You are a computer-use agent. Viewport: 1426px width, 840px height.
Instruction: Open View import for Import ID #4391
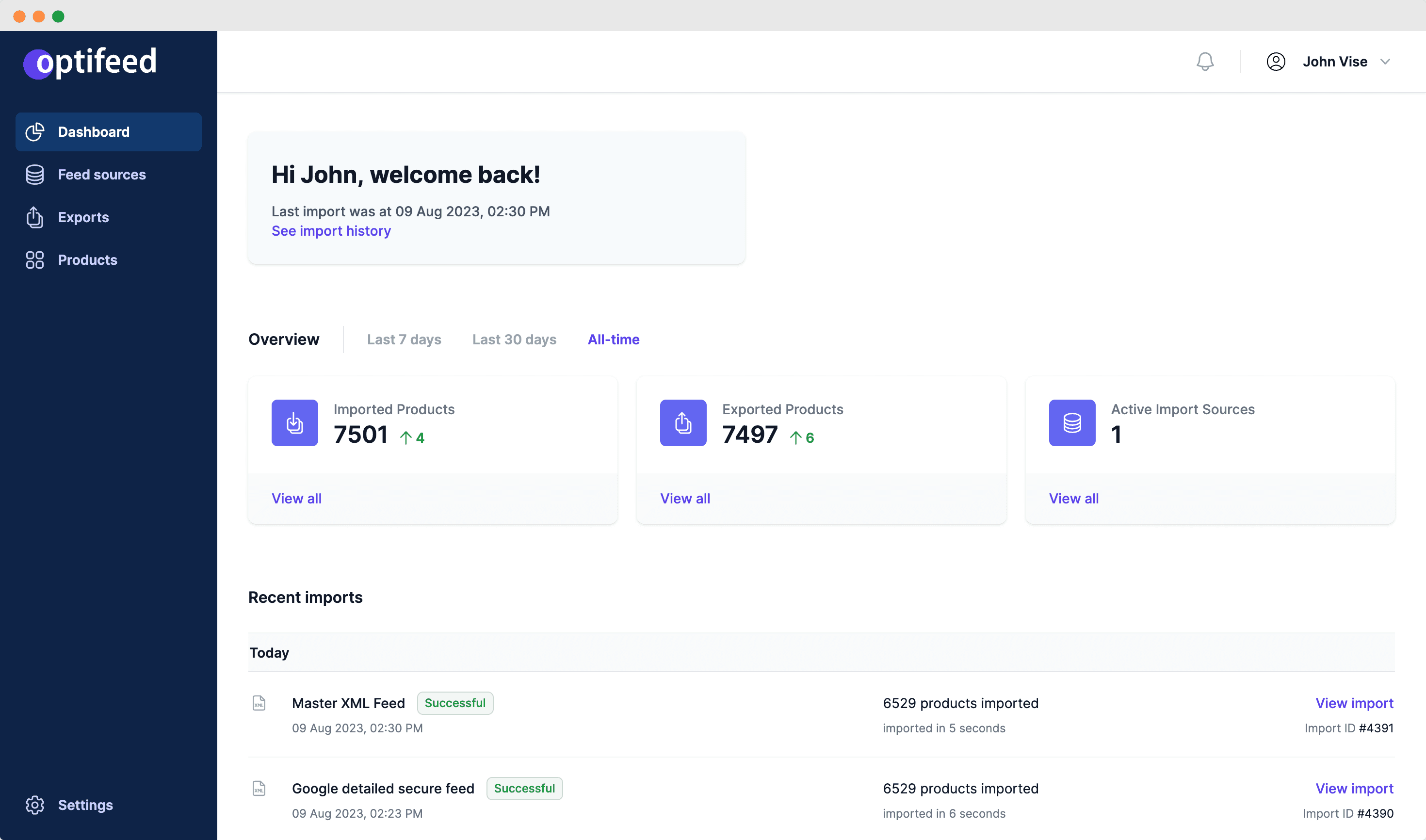click(1354, 703)
